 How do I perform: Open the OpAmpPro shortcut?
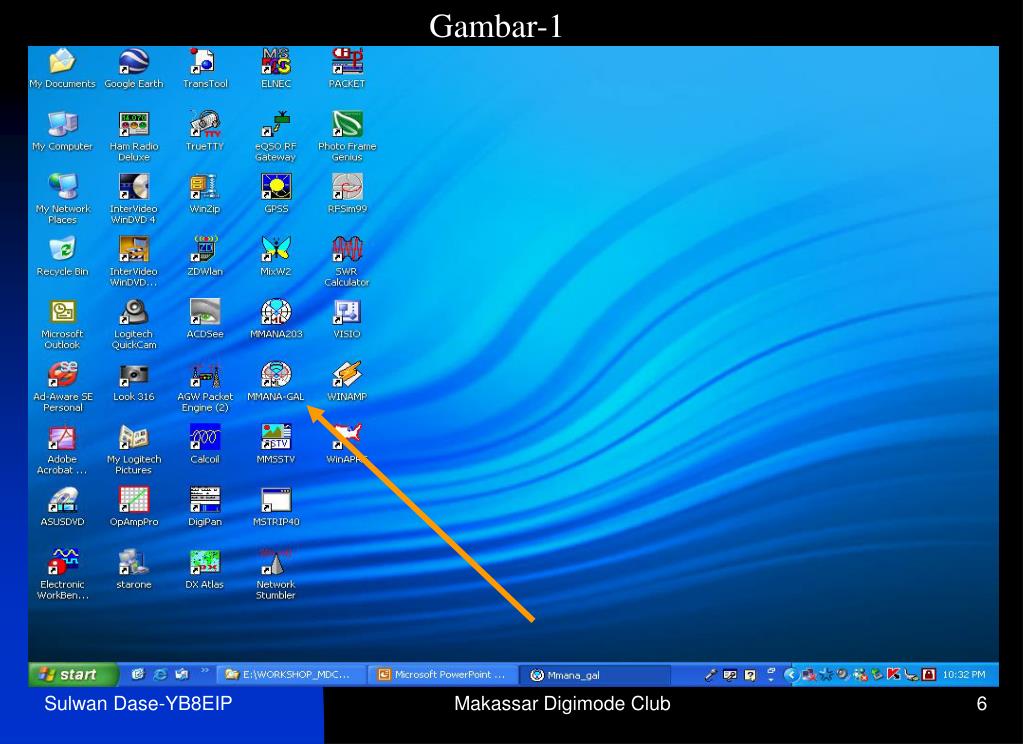tap(134, 507)
